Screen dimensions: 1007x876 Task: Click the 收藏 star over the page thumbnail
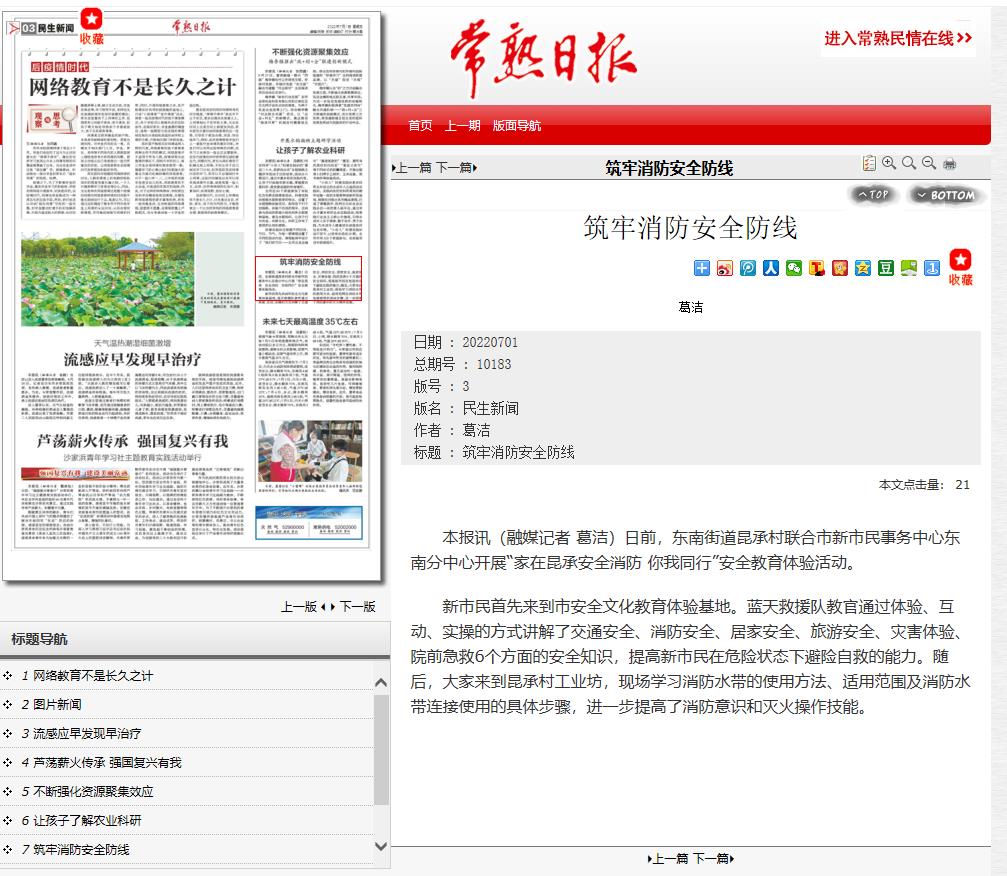coord(92,26)
